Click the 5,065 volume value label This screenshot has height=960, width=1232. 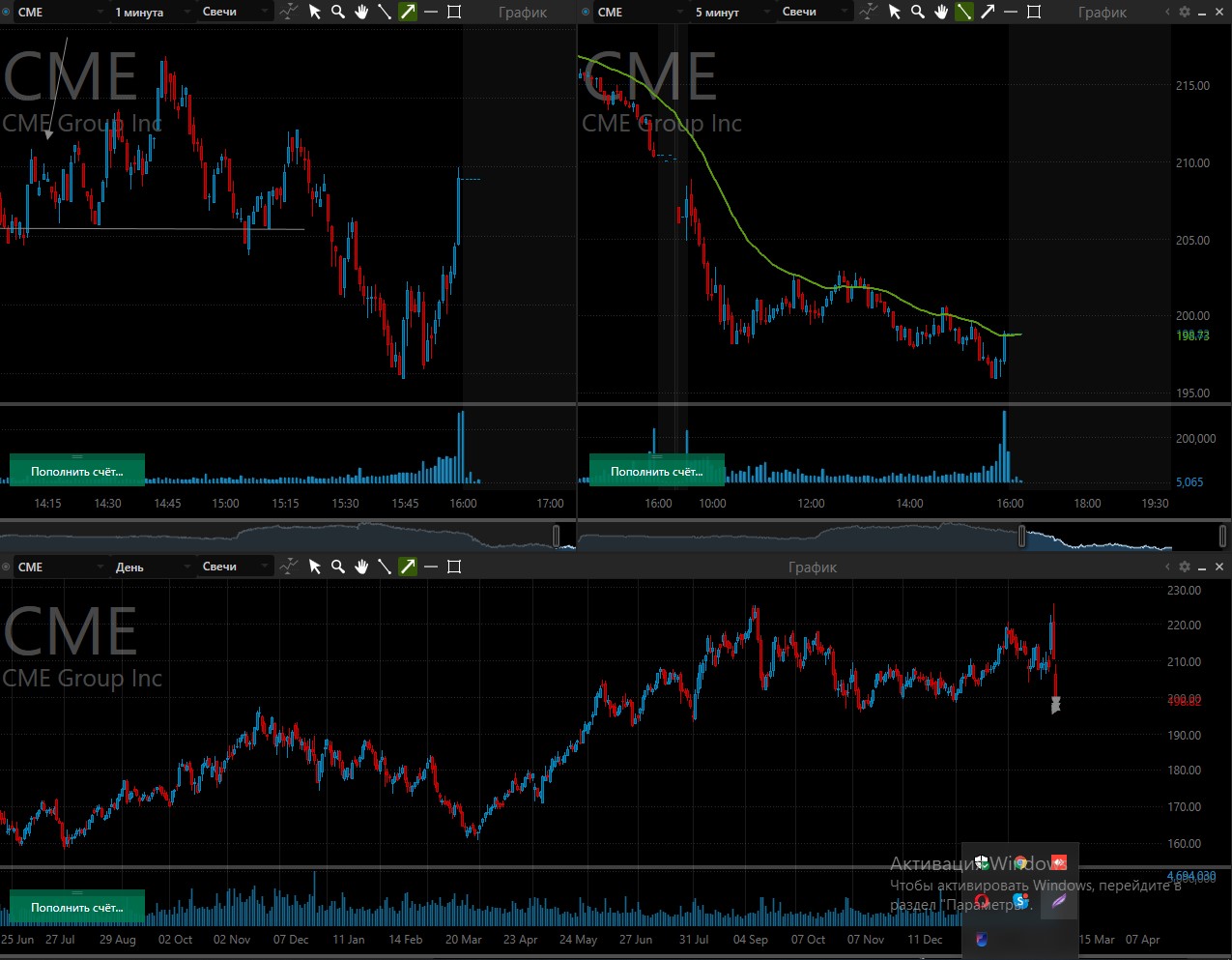pyautogui.click(x=1189, y=481)
